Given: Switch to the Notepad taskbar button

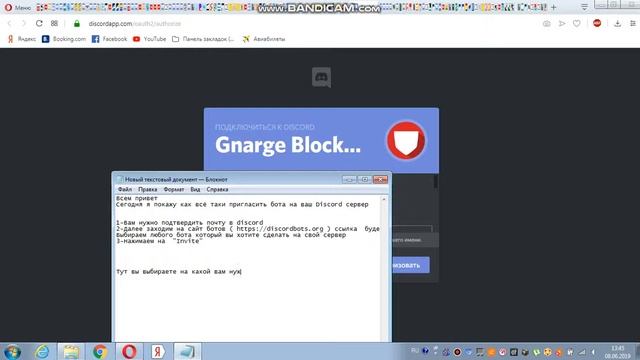Looking at the screenshot, I should click(187, 352).
